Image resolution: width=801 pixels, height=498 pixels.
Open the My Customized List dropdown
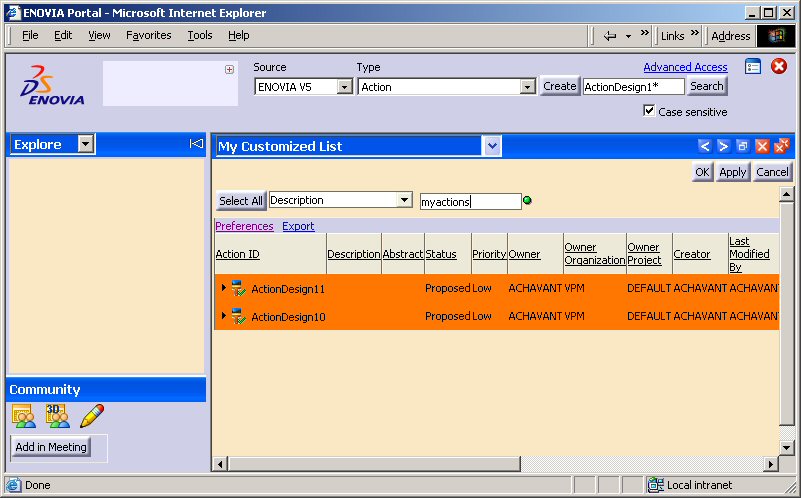(492, 146)
